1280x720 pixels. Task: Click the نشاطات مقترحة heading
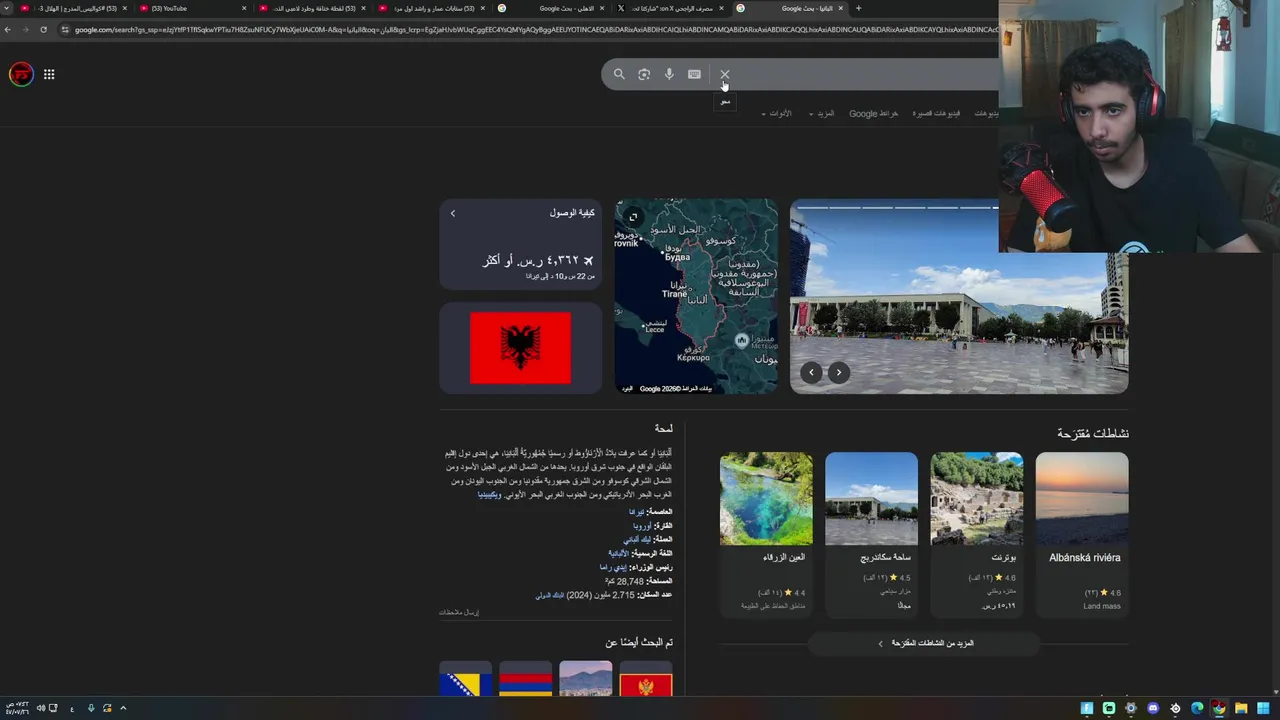click(x=1093, y=433)
